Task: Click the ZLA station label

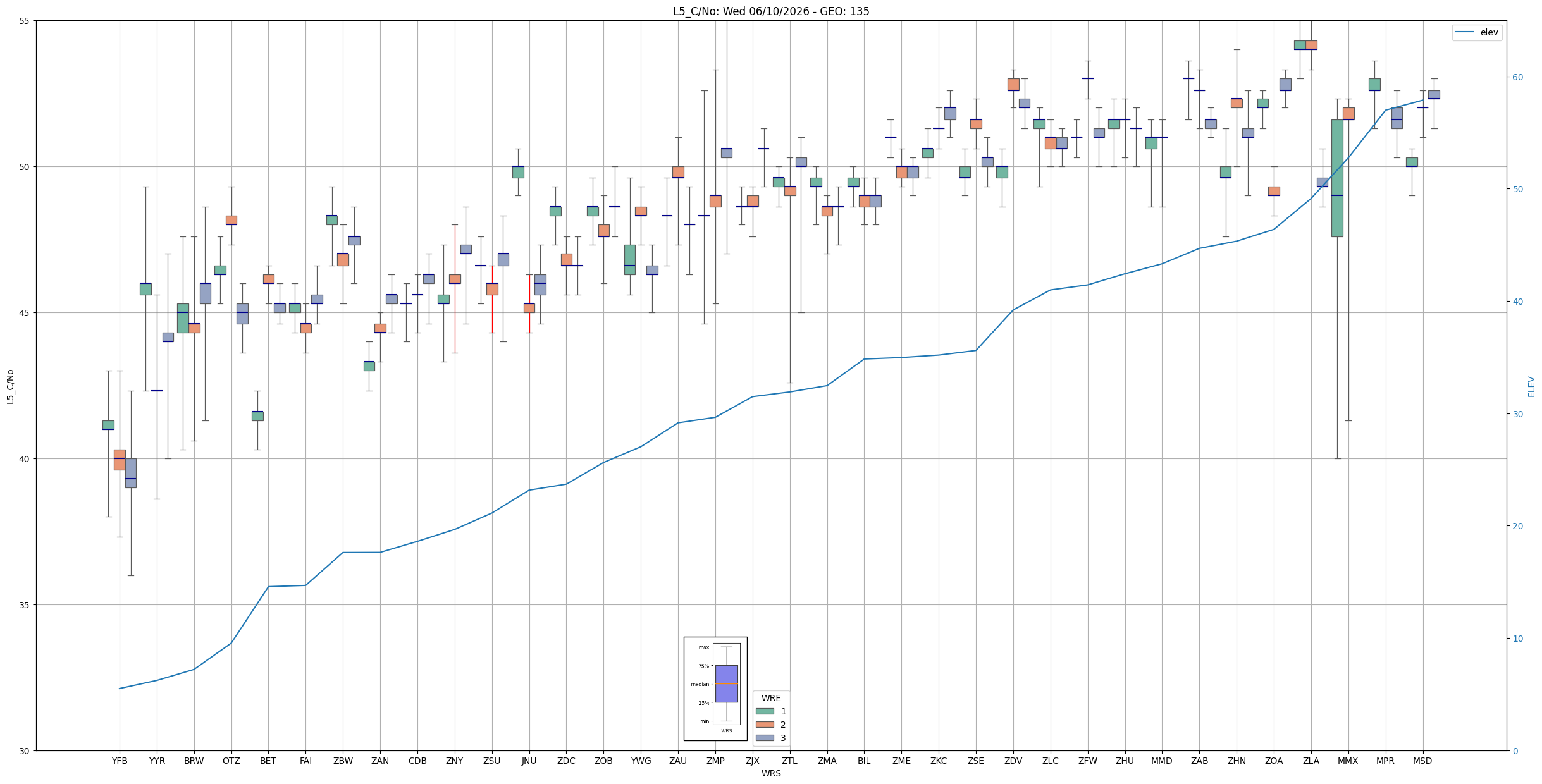Action: [1311, 761]
